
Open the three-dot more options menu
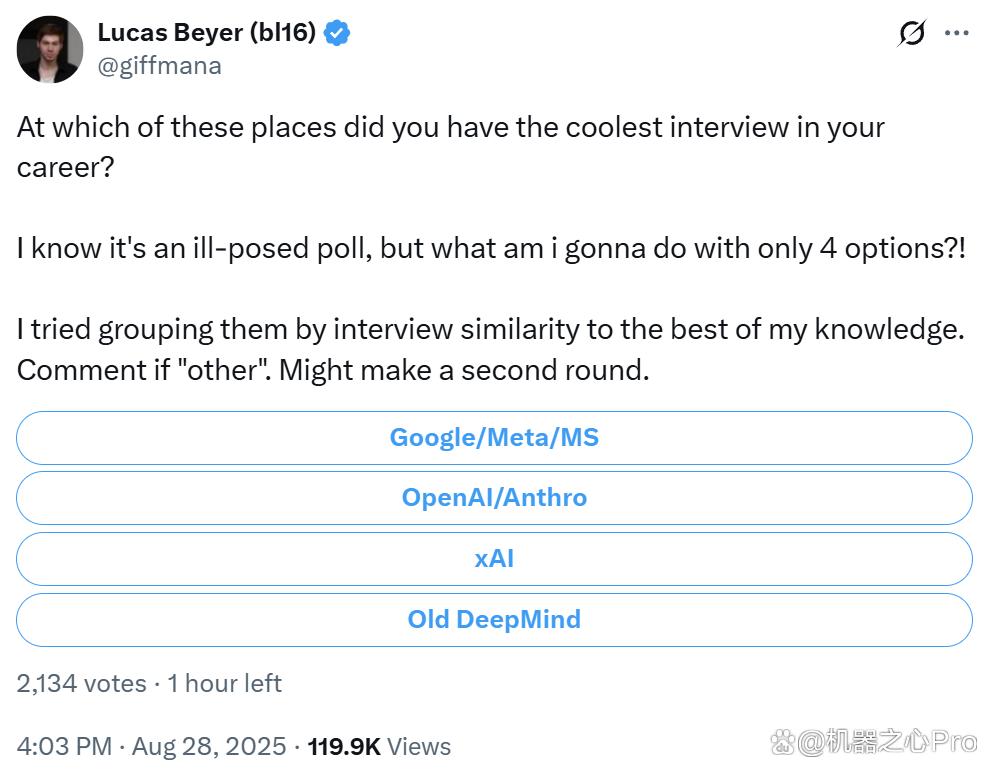click(x=956, y=33)
